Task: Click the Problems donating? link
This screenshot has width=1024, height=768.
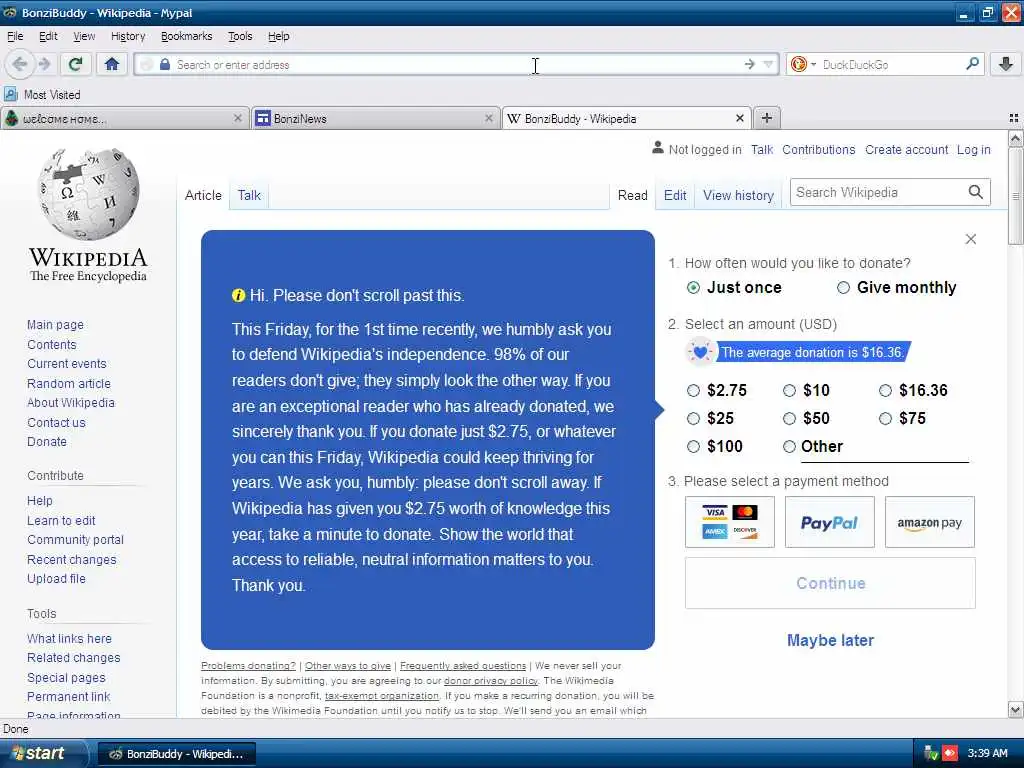Action: click(248, 665)
